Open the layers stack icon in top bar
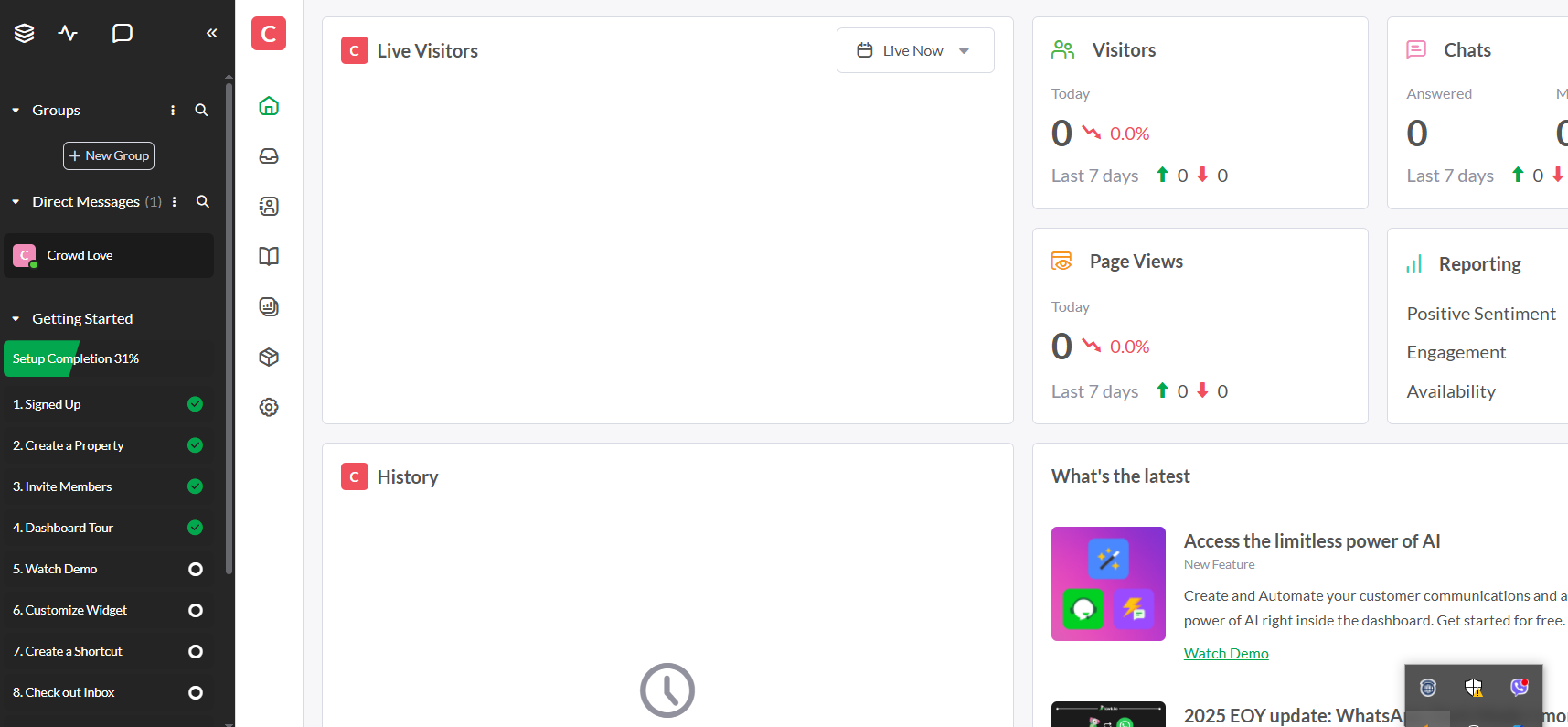 tap(25, 33)
